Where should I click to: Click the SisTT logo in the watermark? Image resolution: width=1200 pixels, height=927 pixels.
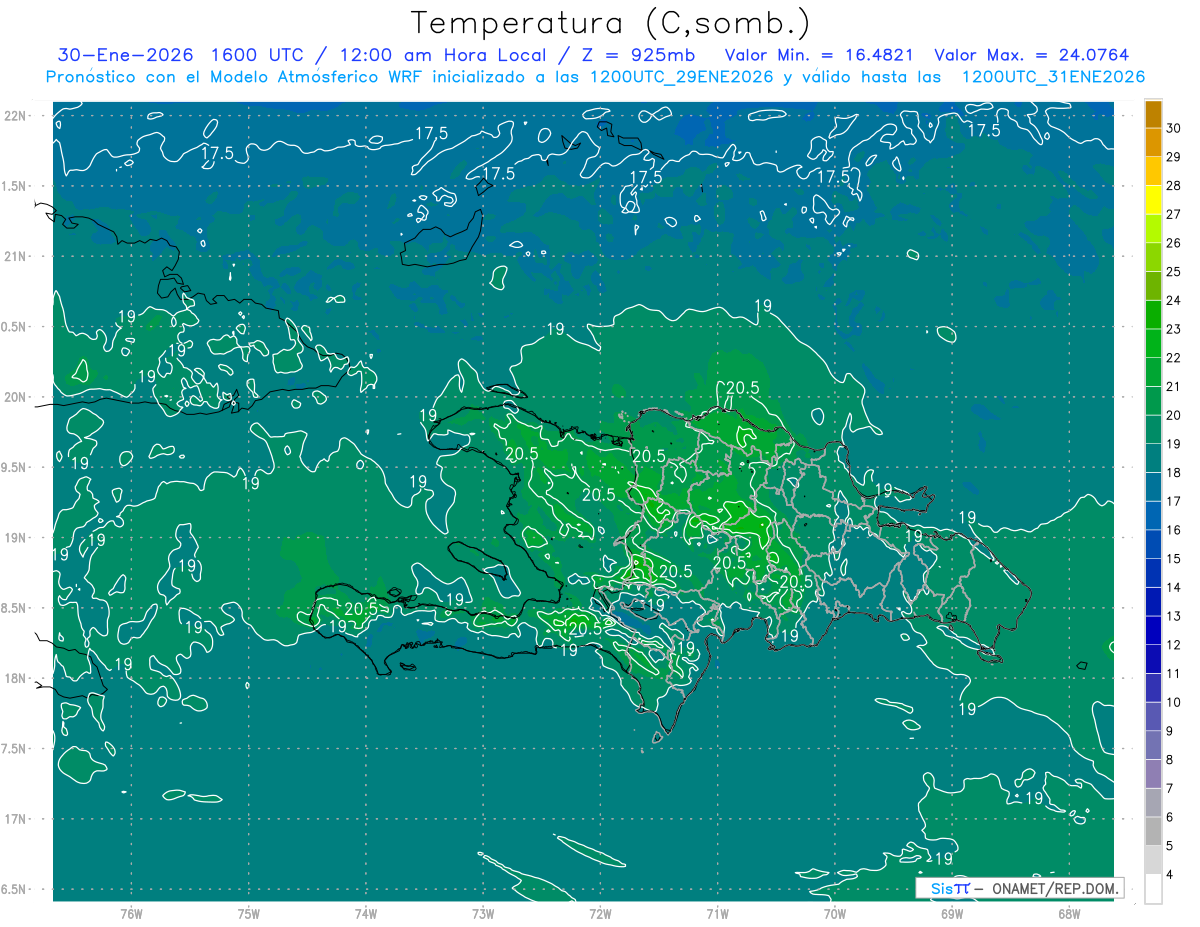point(950,888)
